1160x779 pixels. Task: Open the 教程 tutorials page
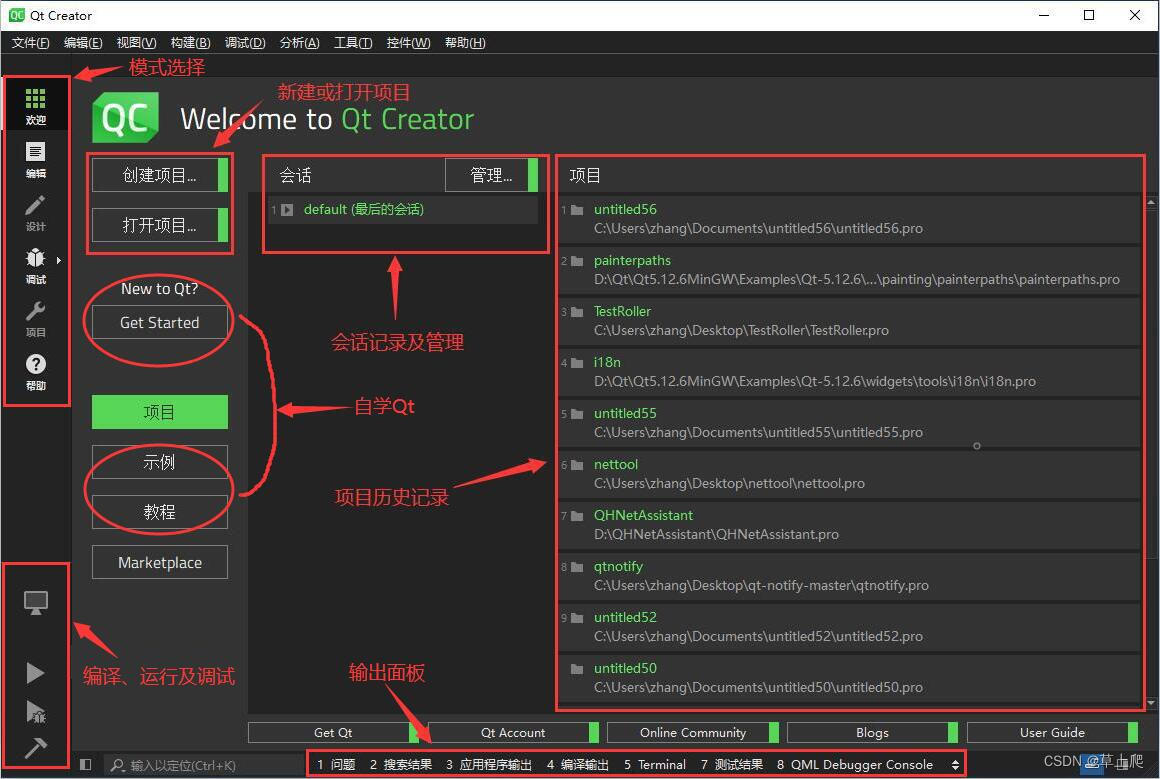click(x=160, y=512)
